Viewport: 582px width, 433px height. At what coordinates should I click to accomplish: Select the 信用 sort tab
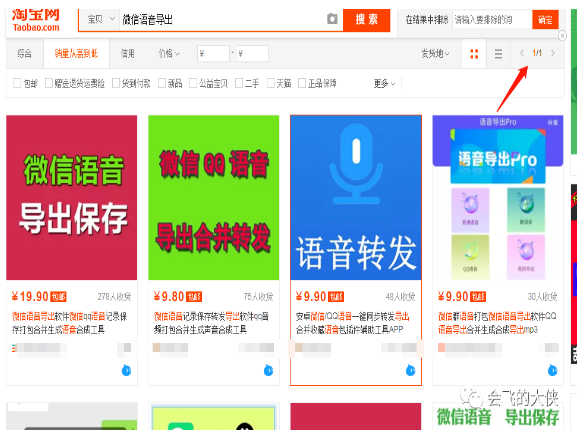coord(127,54)
